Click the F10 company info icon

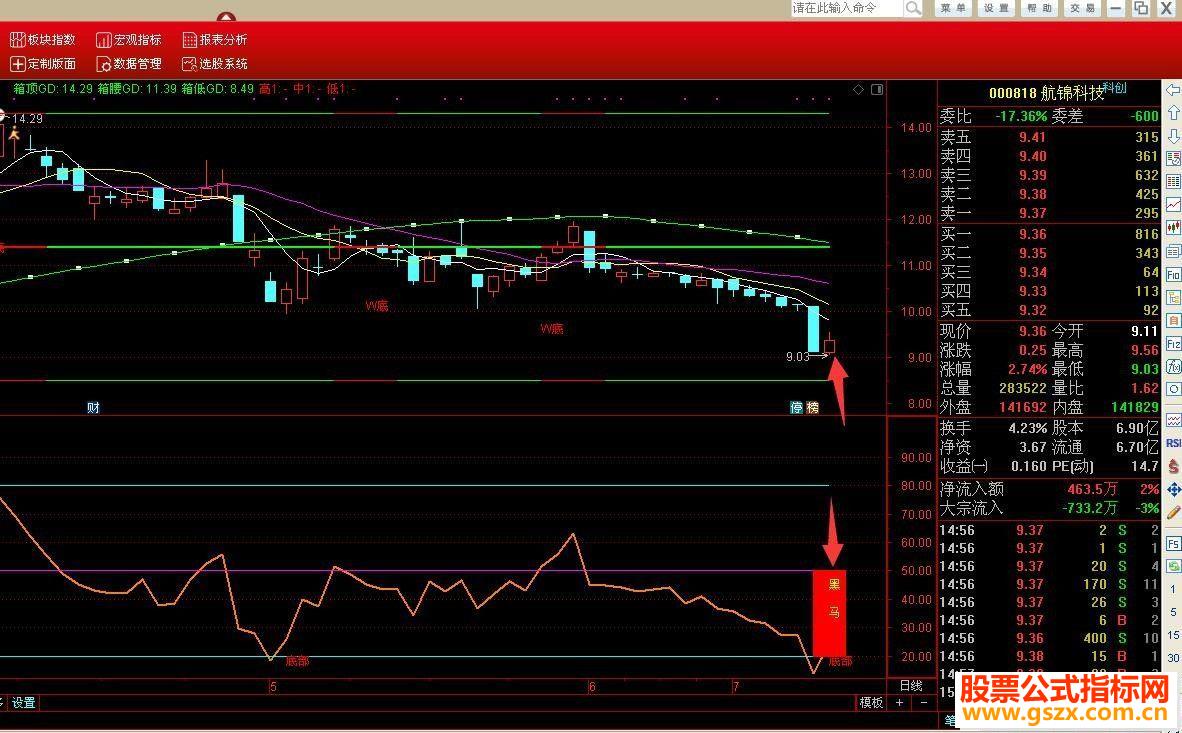click(x=1173, y=274)
